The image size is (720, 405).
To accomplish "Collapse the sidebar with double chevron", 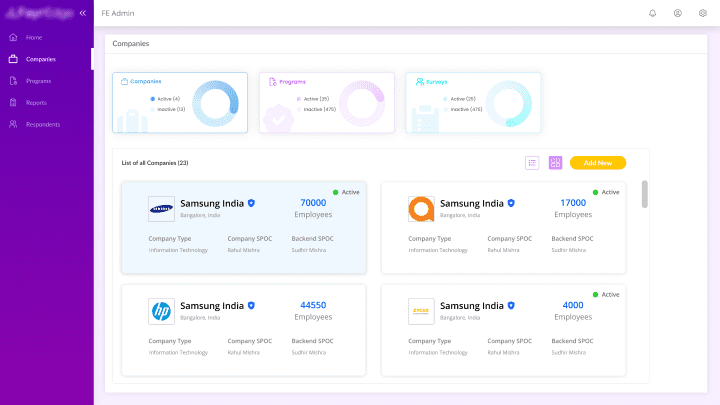I will click(x=82, y=13).
